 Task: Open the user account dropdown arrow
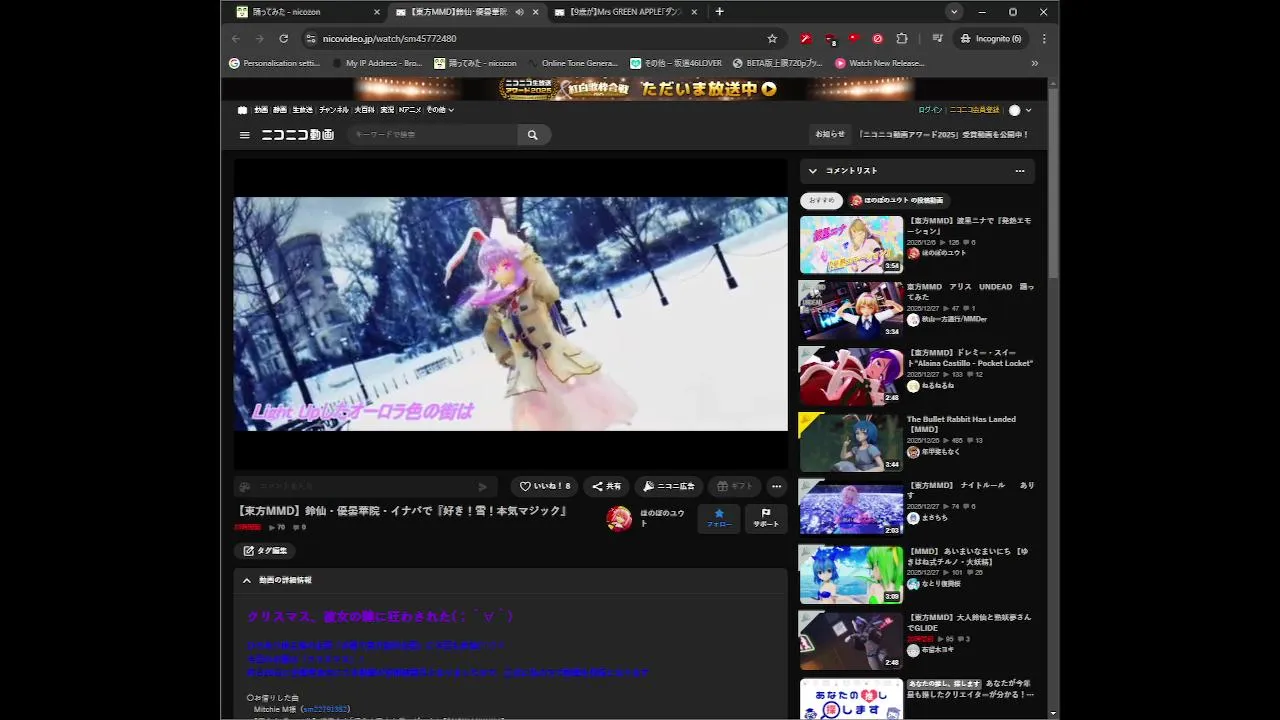[x=1028, y=110]
